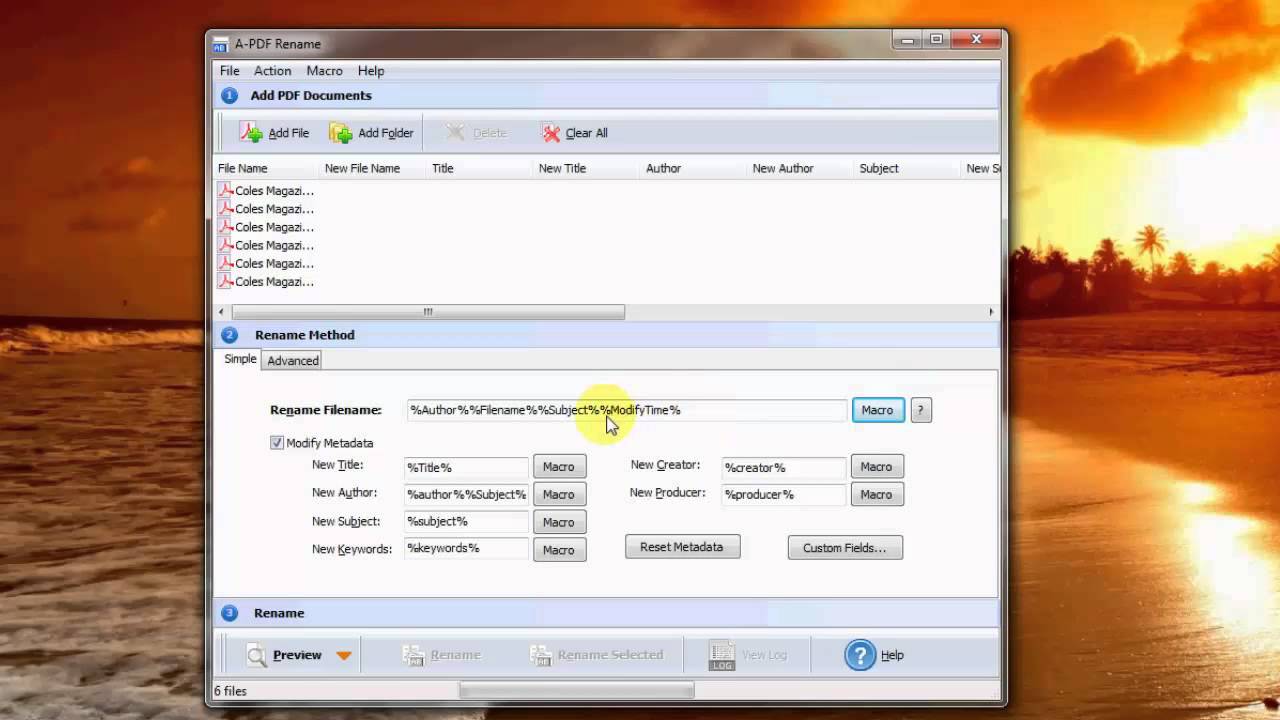Click the New Keywords input field
The width and height of the screenshot is (1280, 720).
(x=466, y=548)
